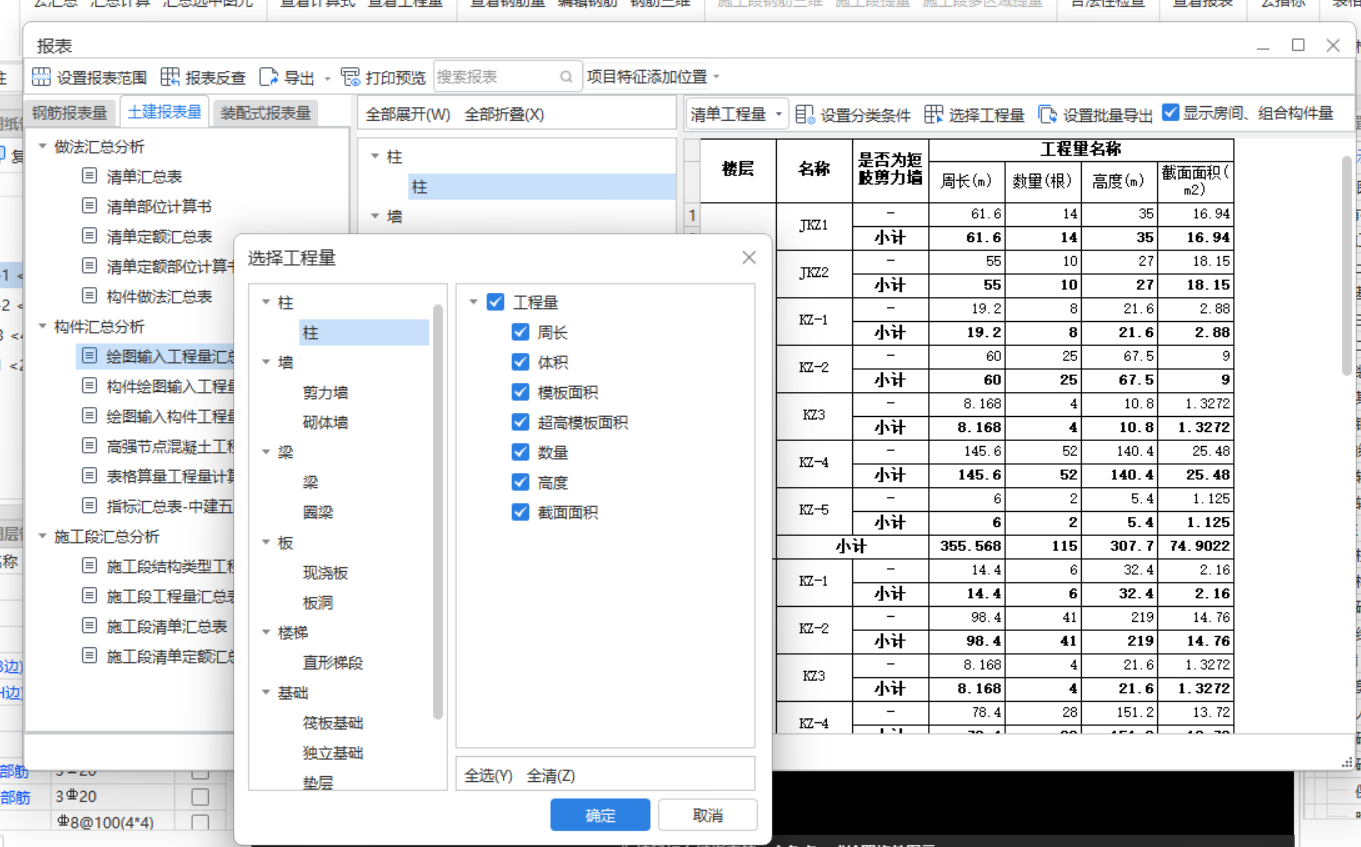Viewport: 1361px width, 847px height.
Task: Uncheck the 周长 checkbox
Action: (x=520, y=332)
